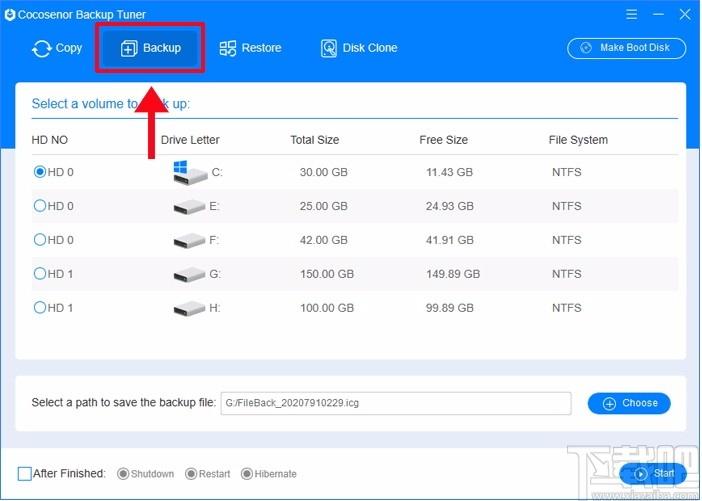
Task: Close the Cocosenor Backup Tuner window
Action: coord(685,14)
